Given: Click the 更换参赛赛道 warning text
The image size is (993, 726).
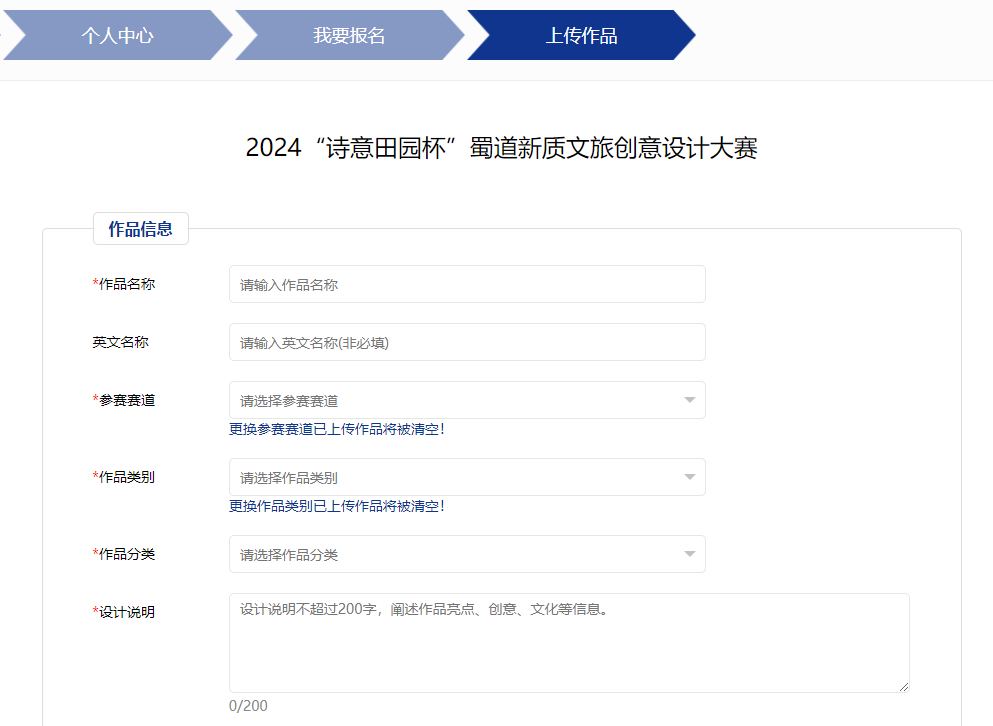Looking at the screenshot, I should coord(337,429).
